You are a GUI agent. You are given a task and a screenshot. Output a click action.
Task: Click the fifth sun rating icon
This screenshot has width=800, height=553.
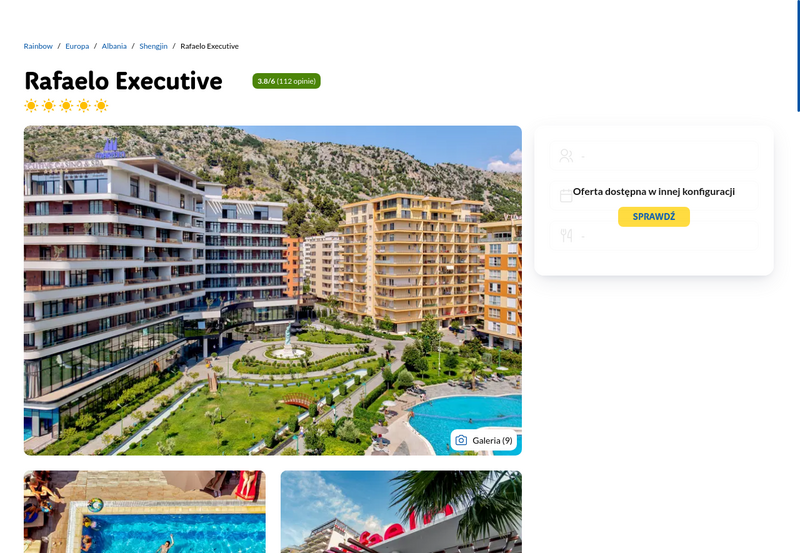(102, 106)
